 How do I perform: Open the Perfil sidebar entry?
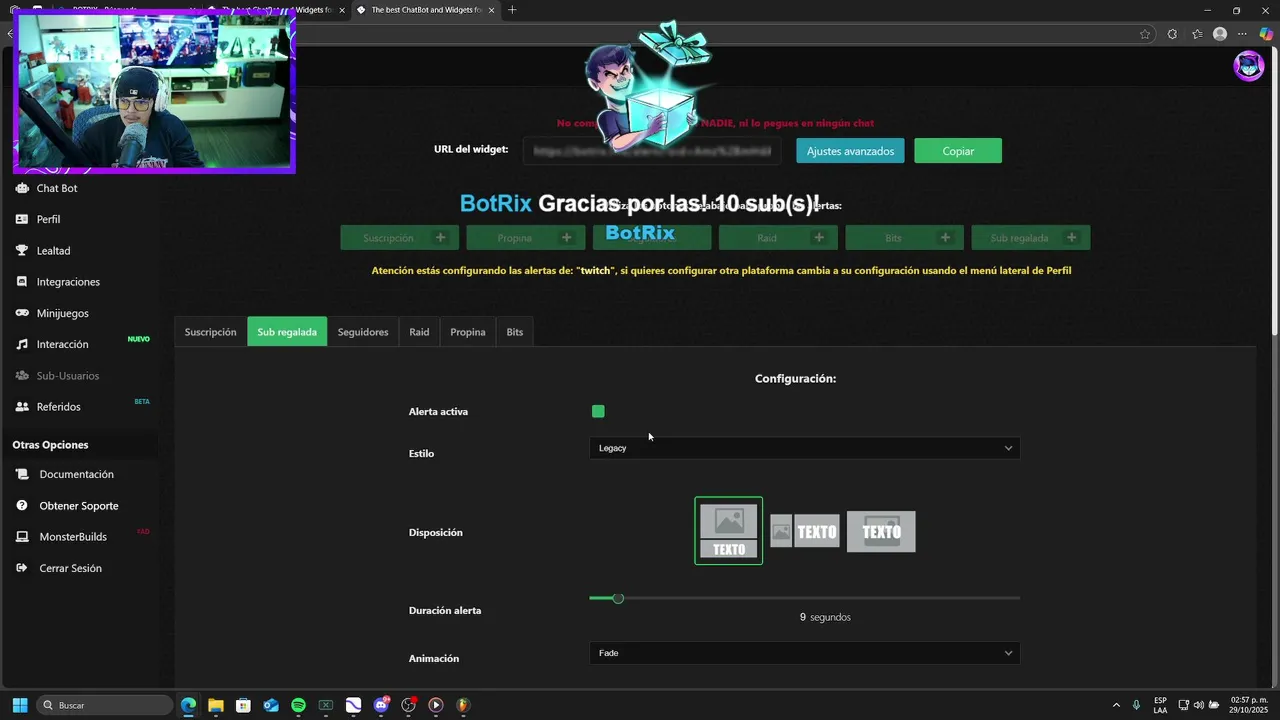48,219
